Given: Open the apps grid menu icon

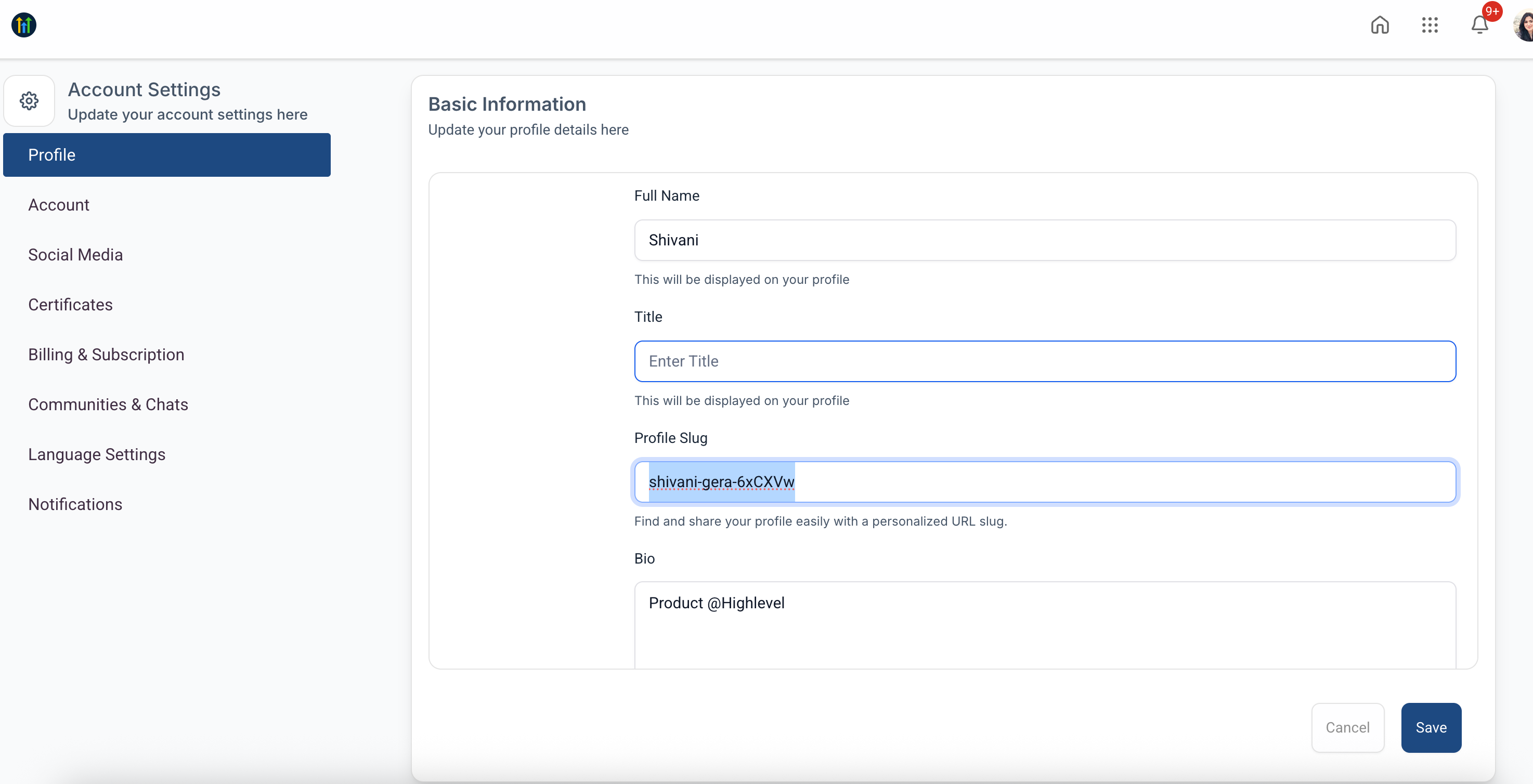Looking at the screenshot, I should (1430, 25).
